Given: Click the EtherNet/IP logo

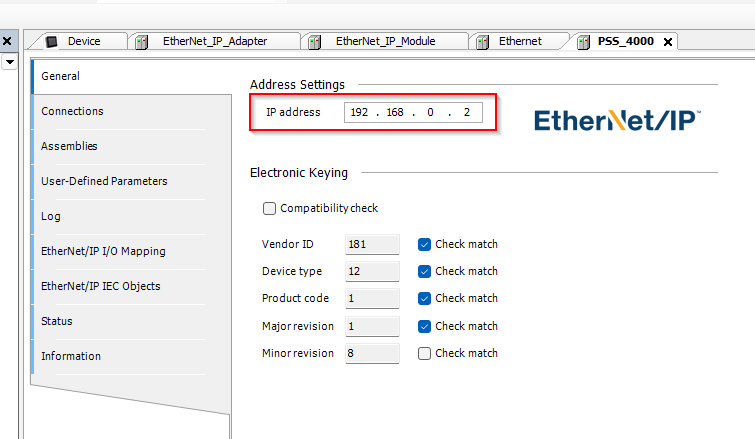Looking at the screenshot, I should click(x=617, y=120).
